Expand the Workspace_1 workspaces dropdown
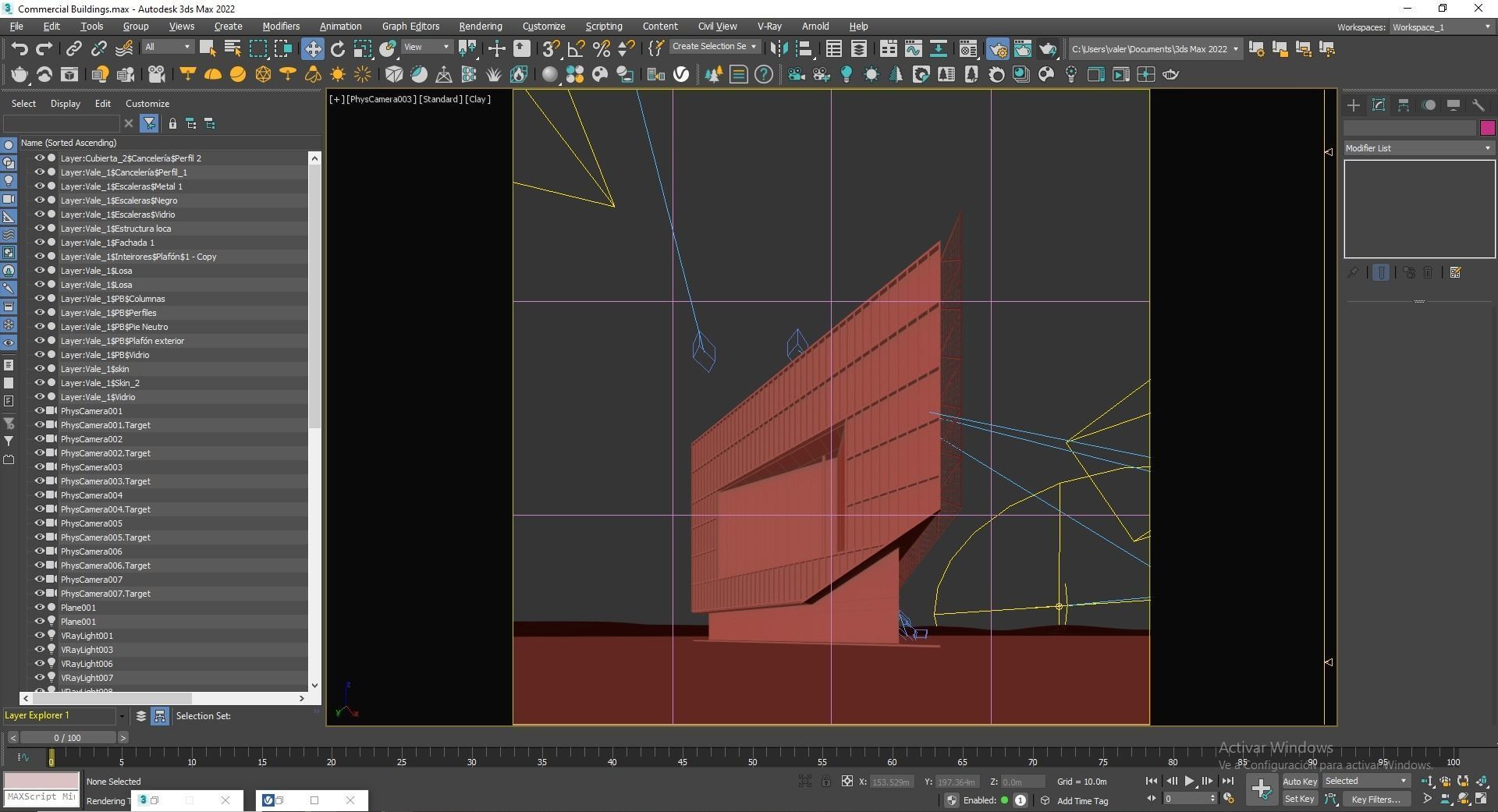Image resolution: width=1498 pixels, height=812 pixels. coord(1441,27)
